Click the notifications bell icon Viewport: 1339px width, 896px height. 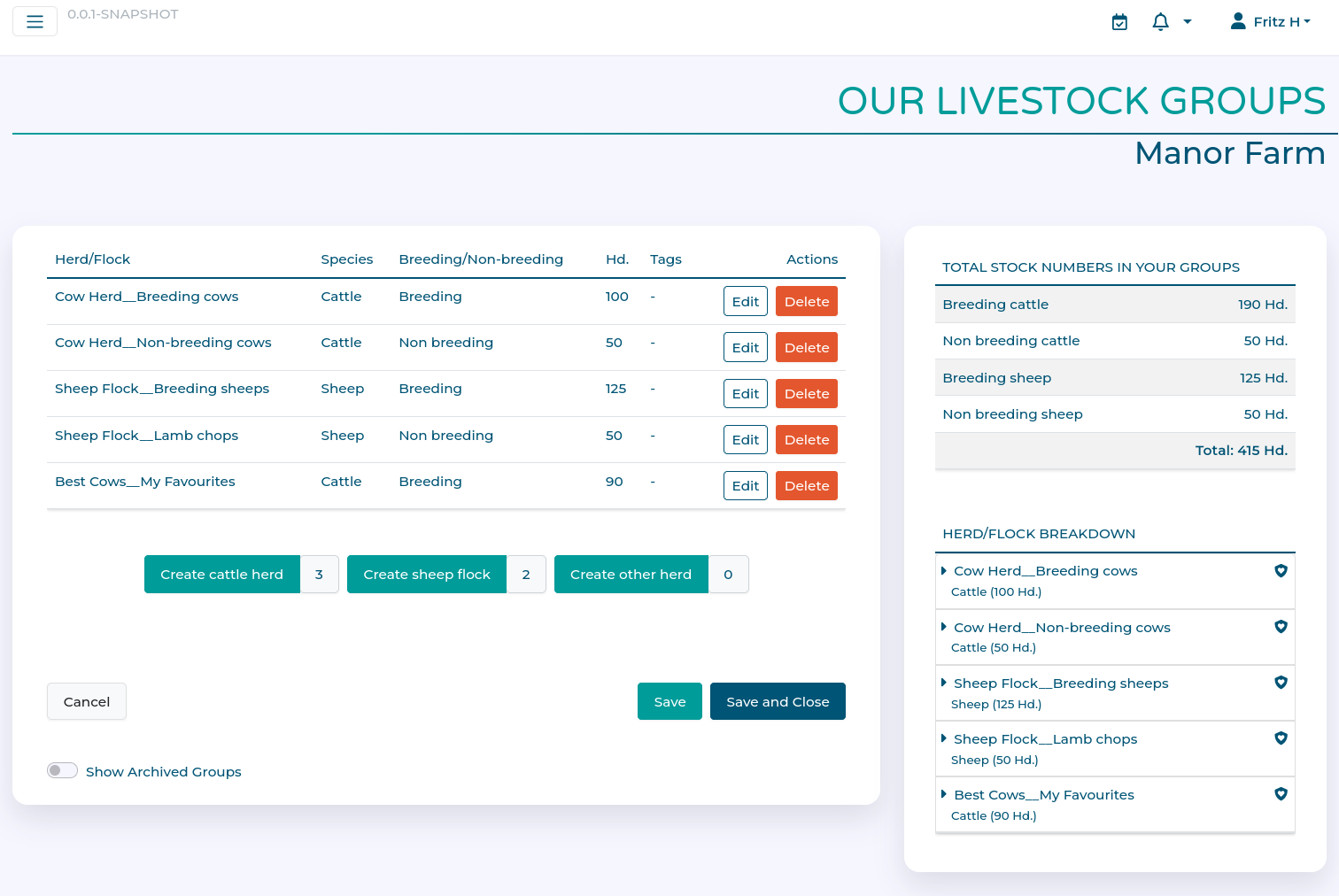1160,22
